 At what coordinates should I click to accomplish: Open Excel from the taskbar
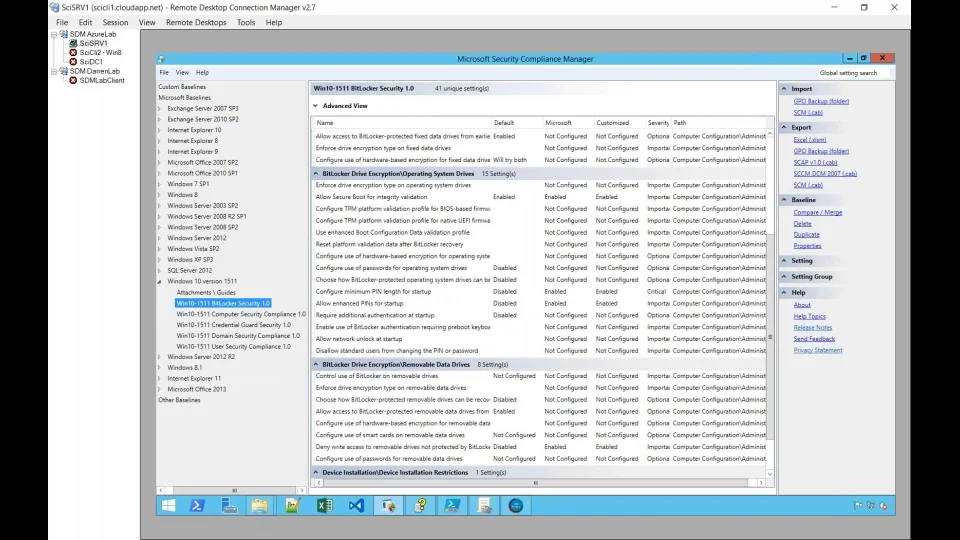coord(324,506)
